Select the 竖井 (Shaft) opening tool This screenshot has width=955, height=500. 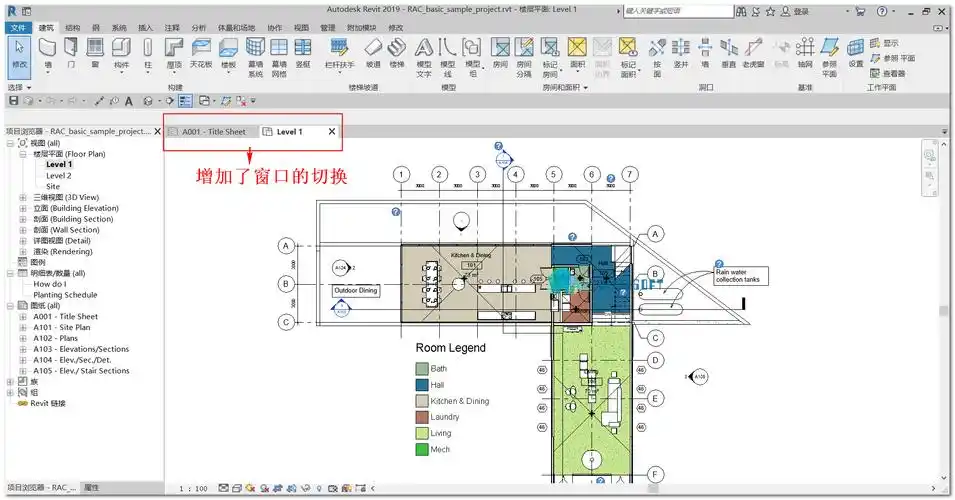pos(680,54)
